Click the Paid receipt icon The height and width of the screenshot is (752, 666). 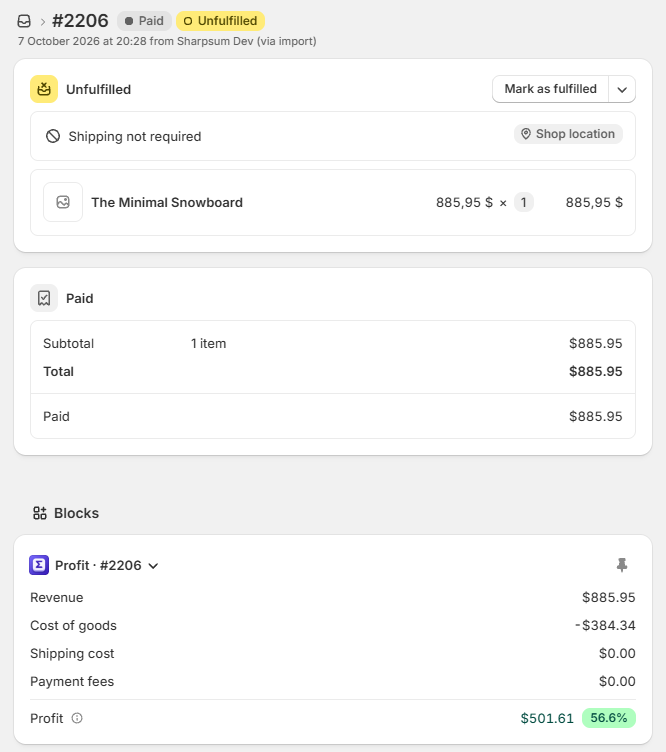[44, 298]
